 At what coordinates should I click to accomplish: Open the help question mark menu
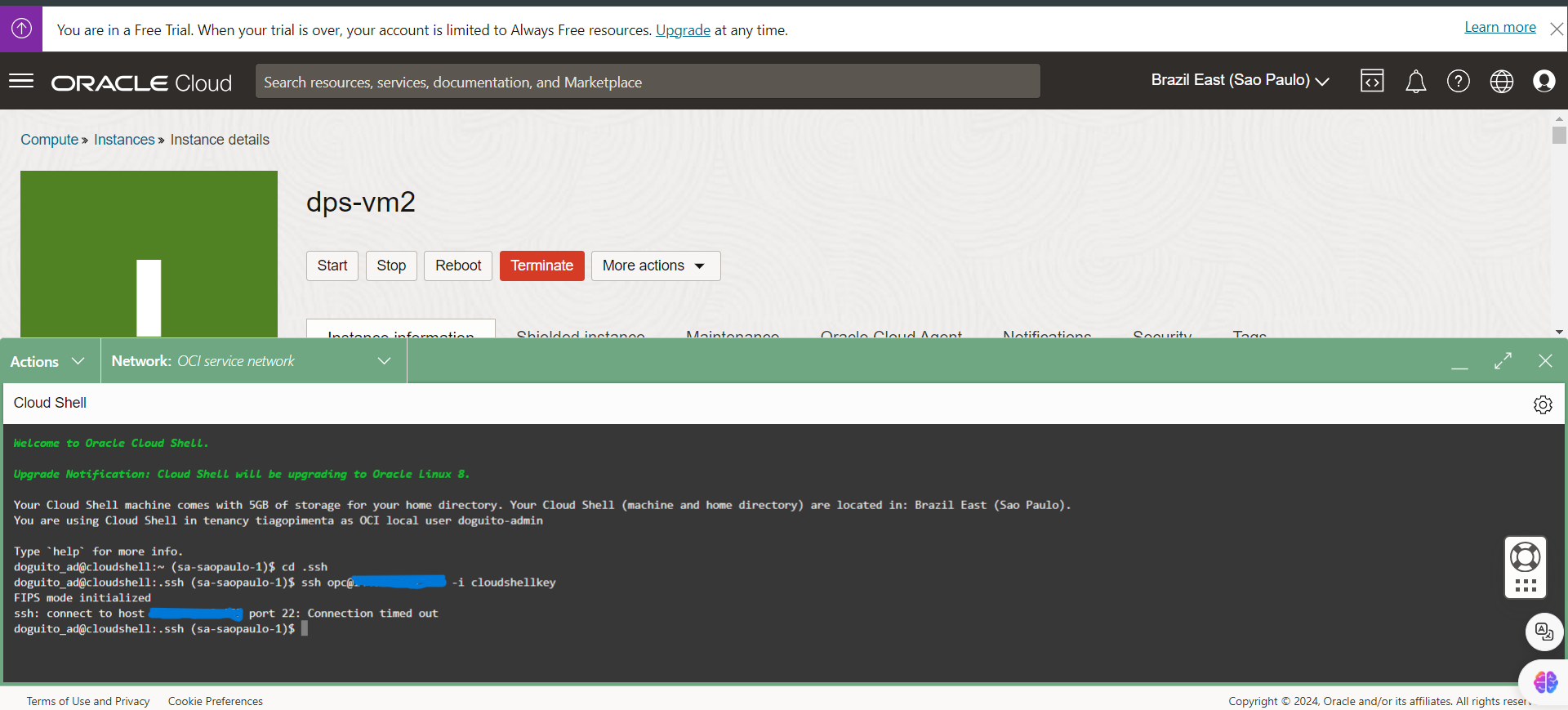tap(1459, 81)
